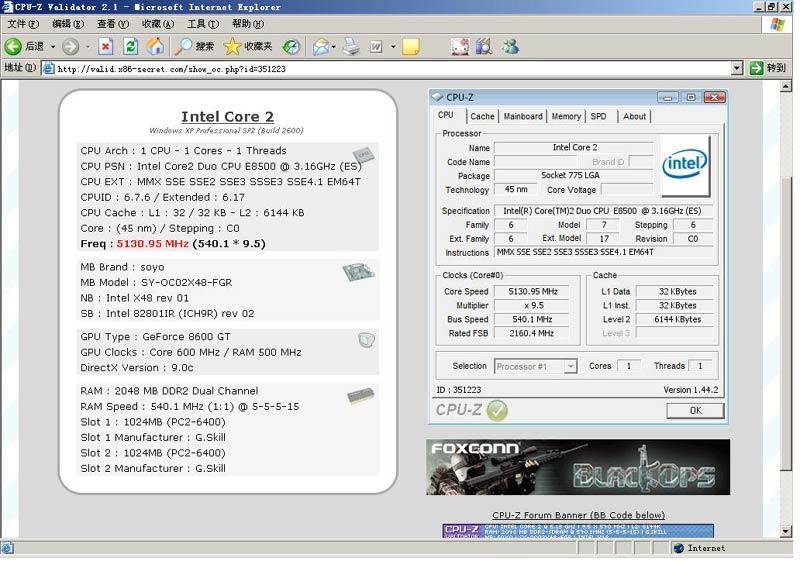Click the green Go arrow button
The width and height of the screenshot is (800, 561).
tap(756, 68)
